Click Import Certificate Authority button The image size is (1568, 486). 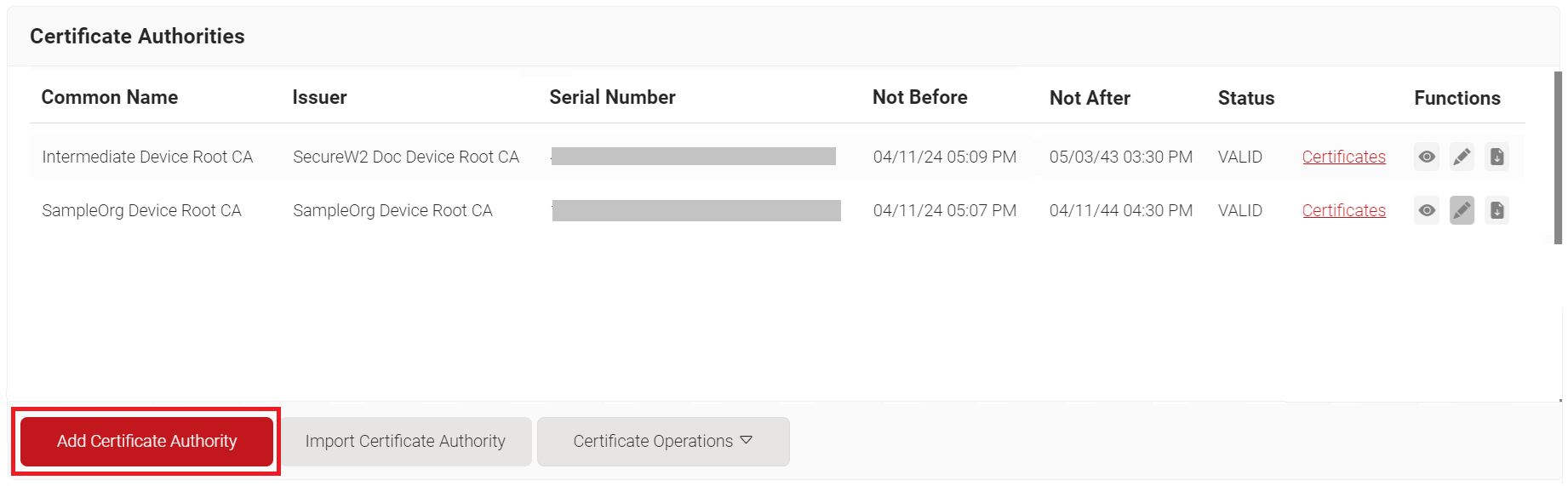click(x=405, y=441)
